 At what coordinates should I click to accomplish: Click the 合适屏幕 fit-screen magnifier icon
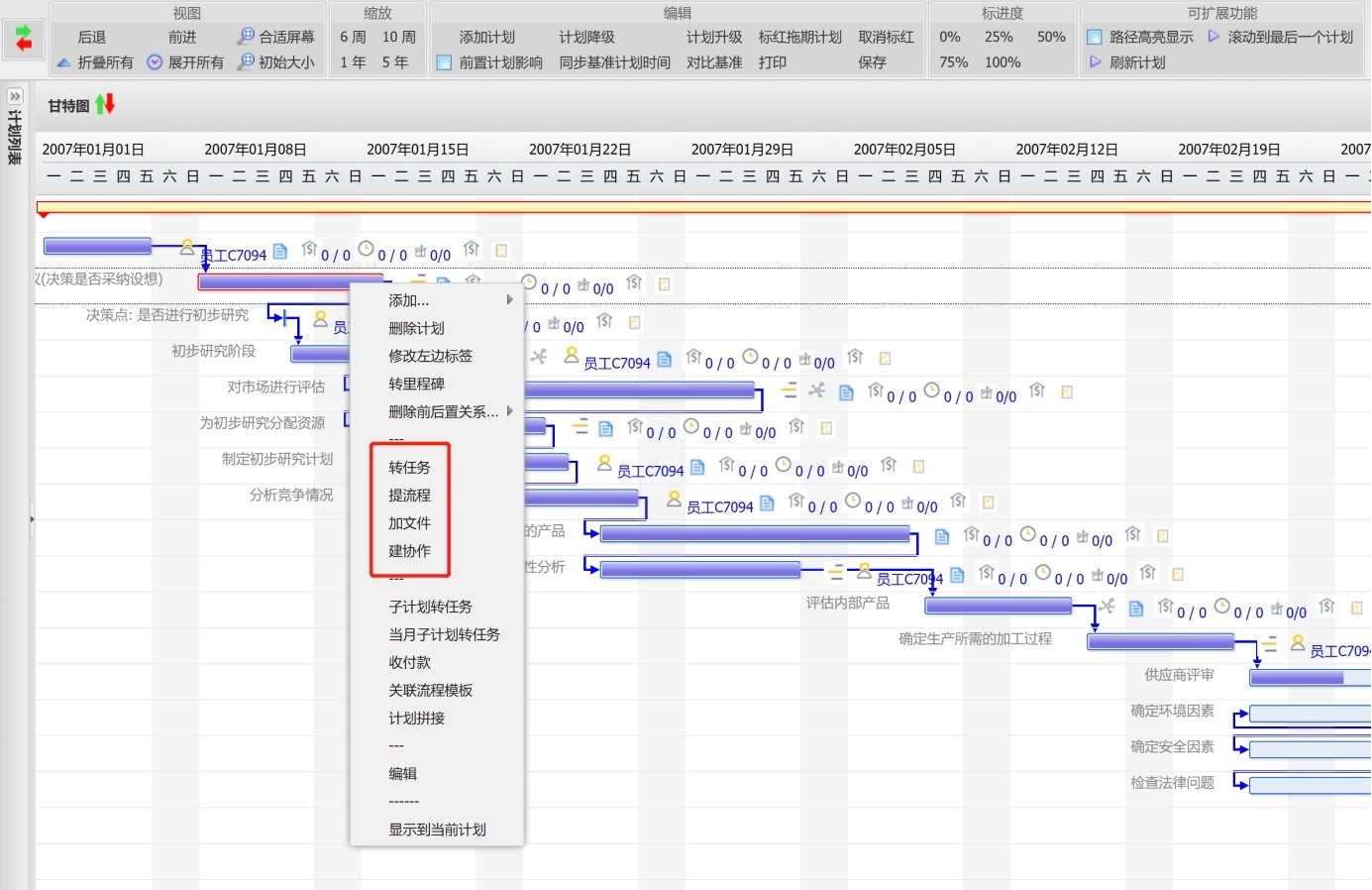point(246,37)
